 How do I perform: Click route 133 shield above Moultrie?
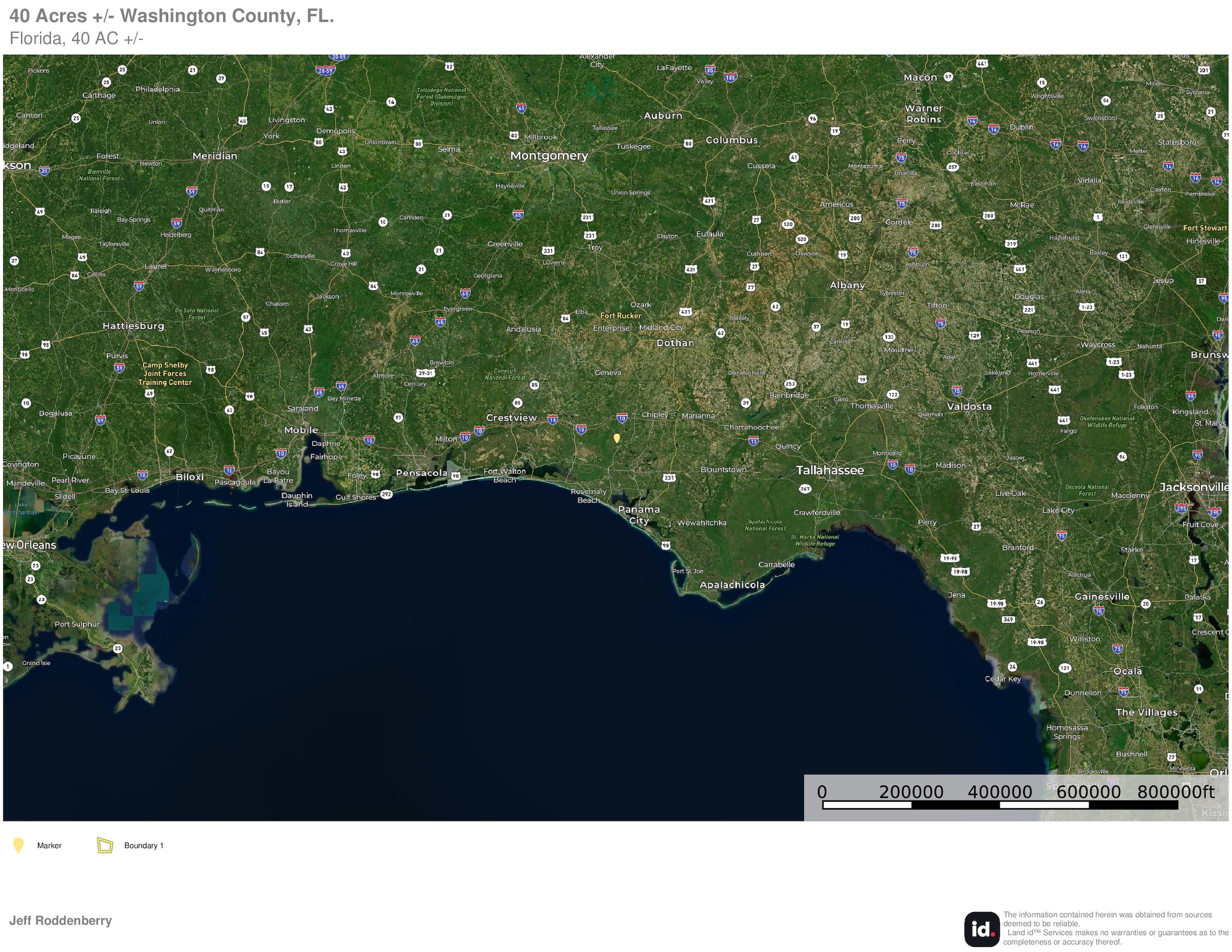point(889,337)
